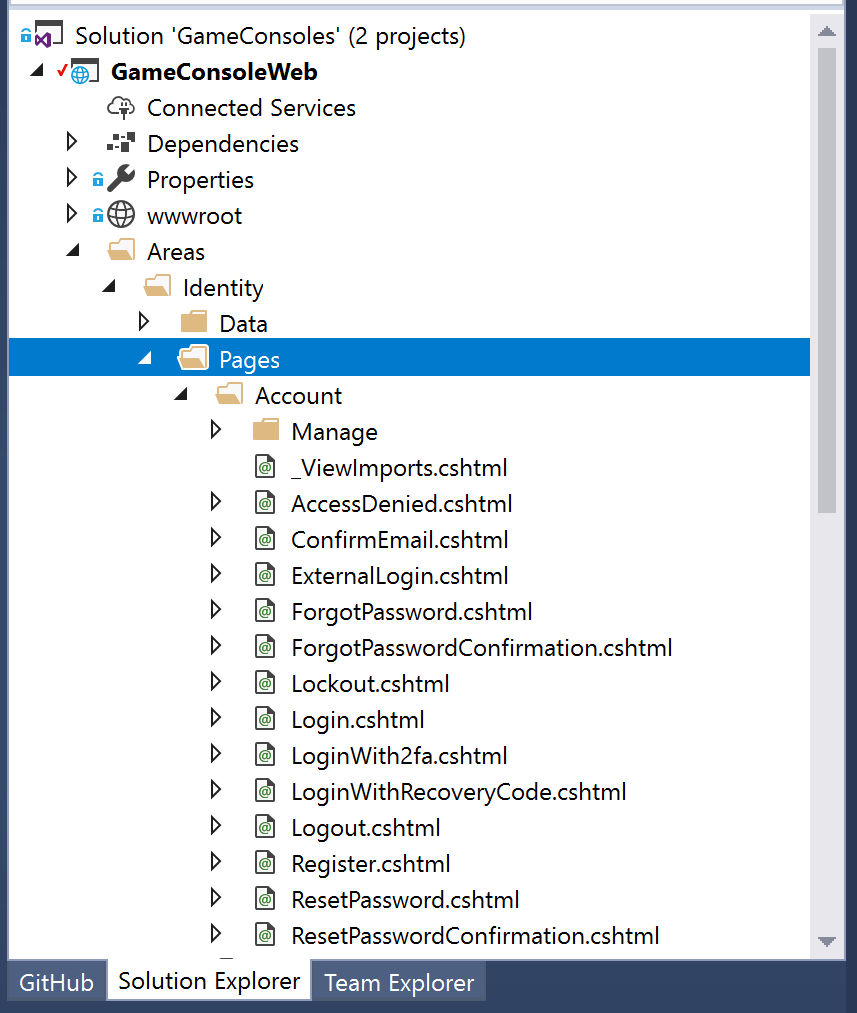Viewport: 857px width, 1013px height.
Task: Click the Manage folder icon
Action: [265, 431]
